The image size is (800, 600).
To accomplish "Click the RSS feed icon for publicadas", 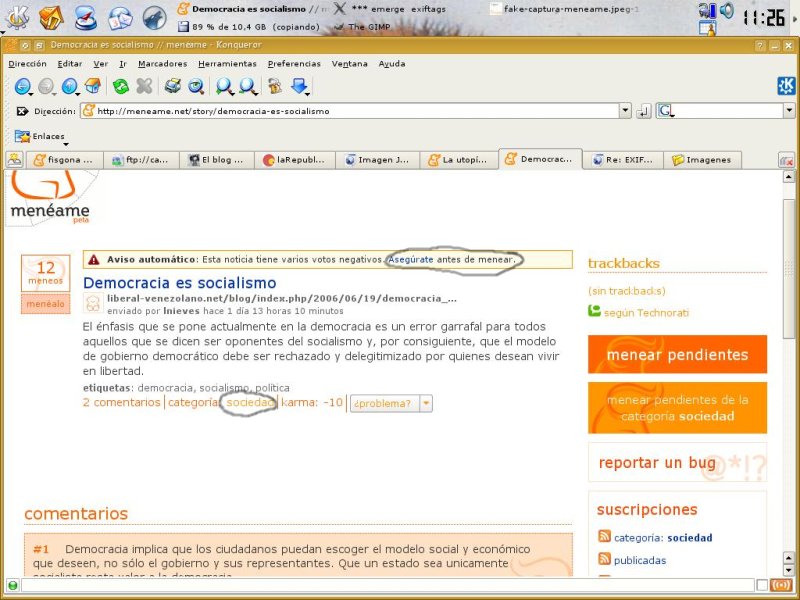I will point(604,560).
